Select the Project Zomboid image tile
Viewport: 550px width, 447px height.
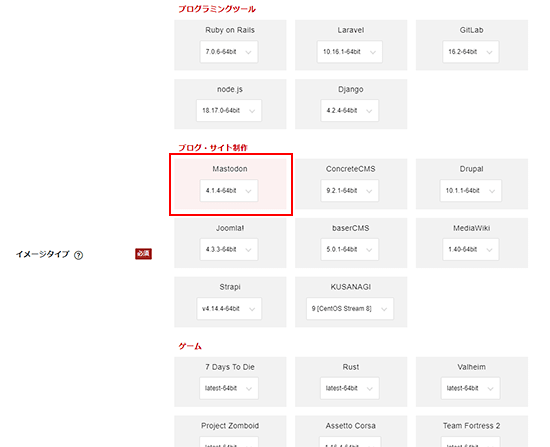[230, 431]
